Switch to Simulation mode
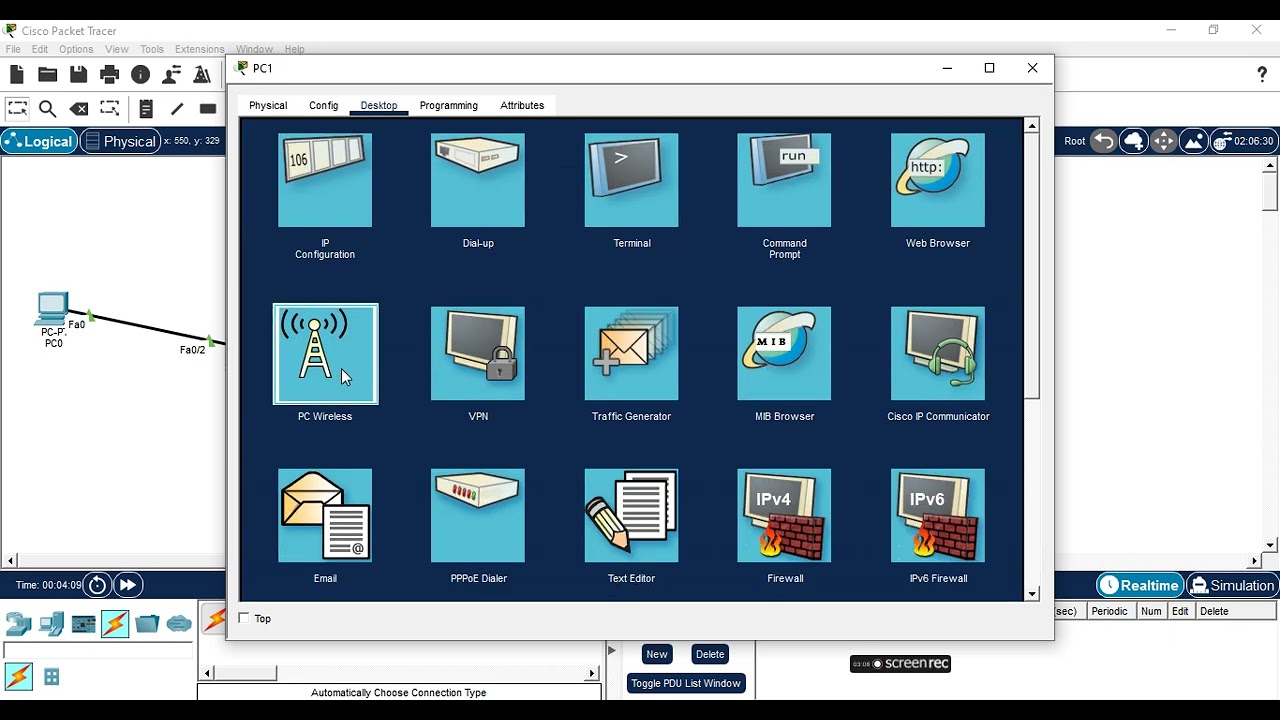The width and height of the screenshot is (1280, 720). coord(1232,585)
